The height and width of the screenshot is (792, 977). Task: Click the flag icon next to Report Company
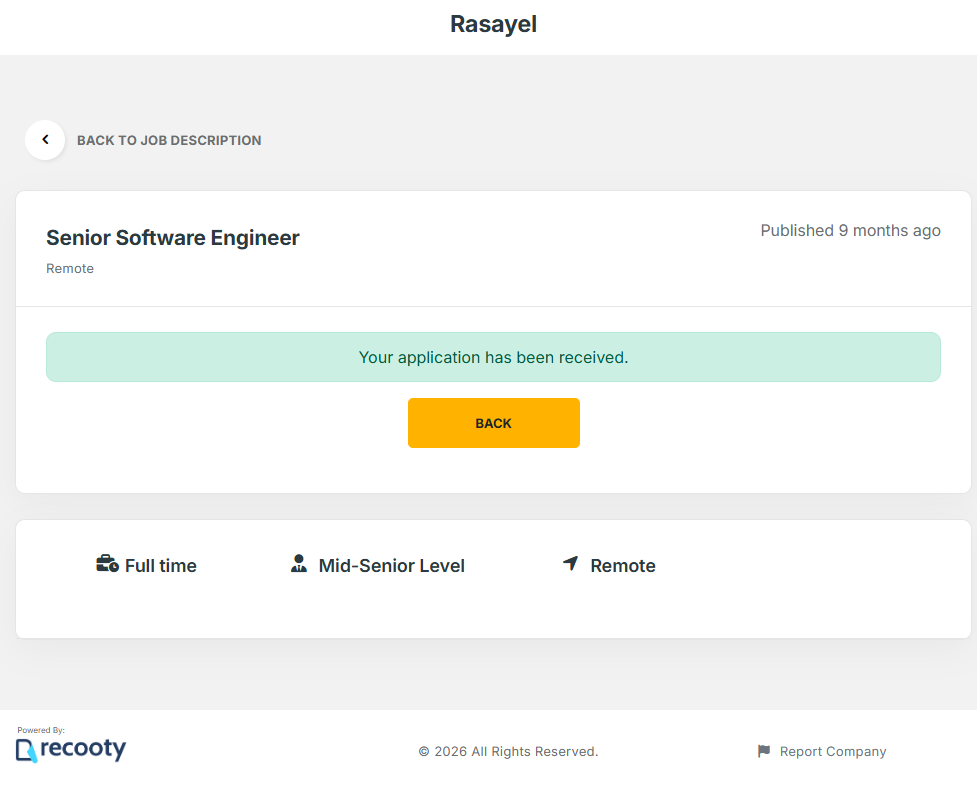[764, 751]
